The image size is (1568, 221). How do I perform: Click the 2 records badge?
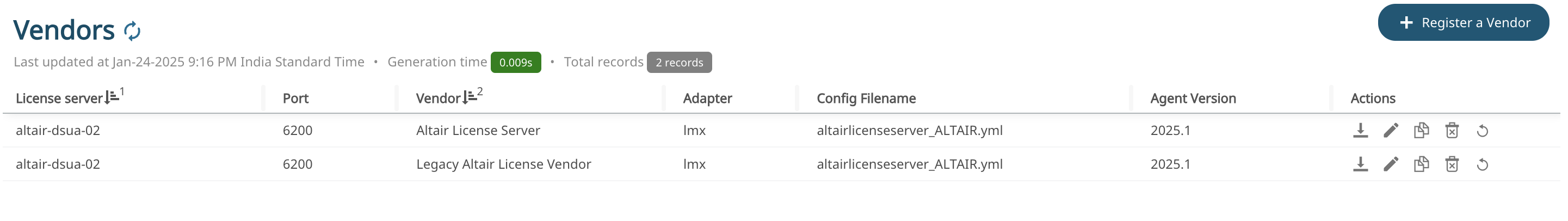tap(678, 63)
